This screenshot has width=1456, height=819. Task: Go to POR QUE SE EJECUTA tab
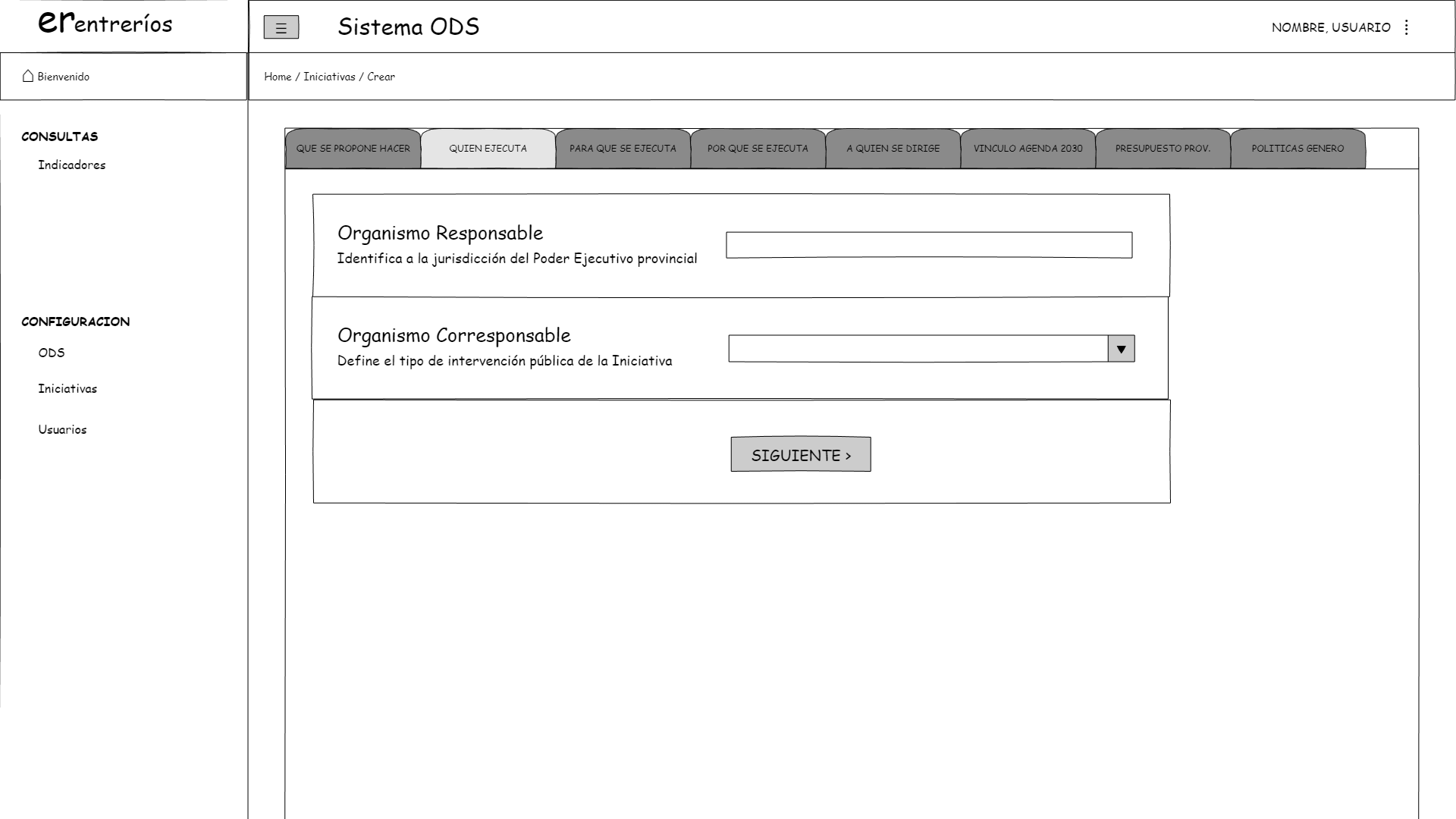[x=758, y=149]
